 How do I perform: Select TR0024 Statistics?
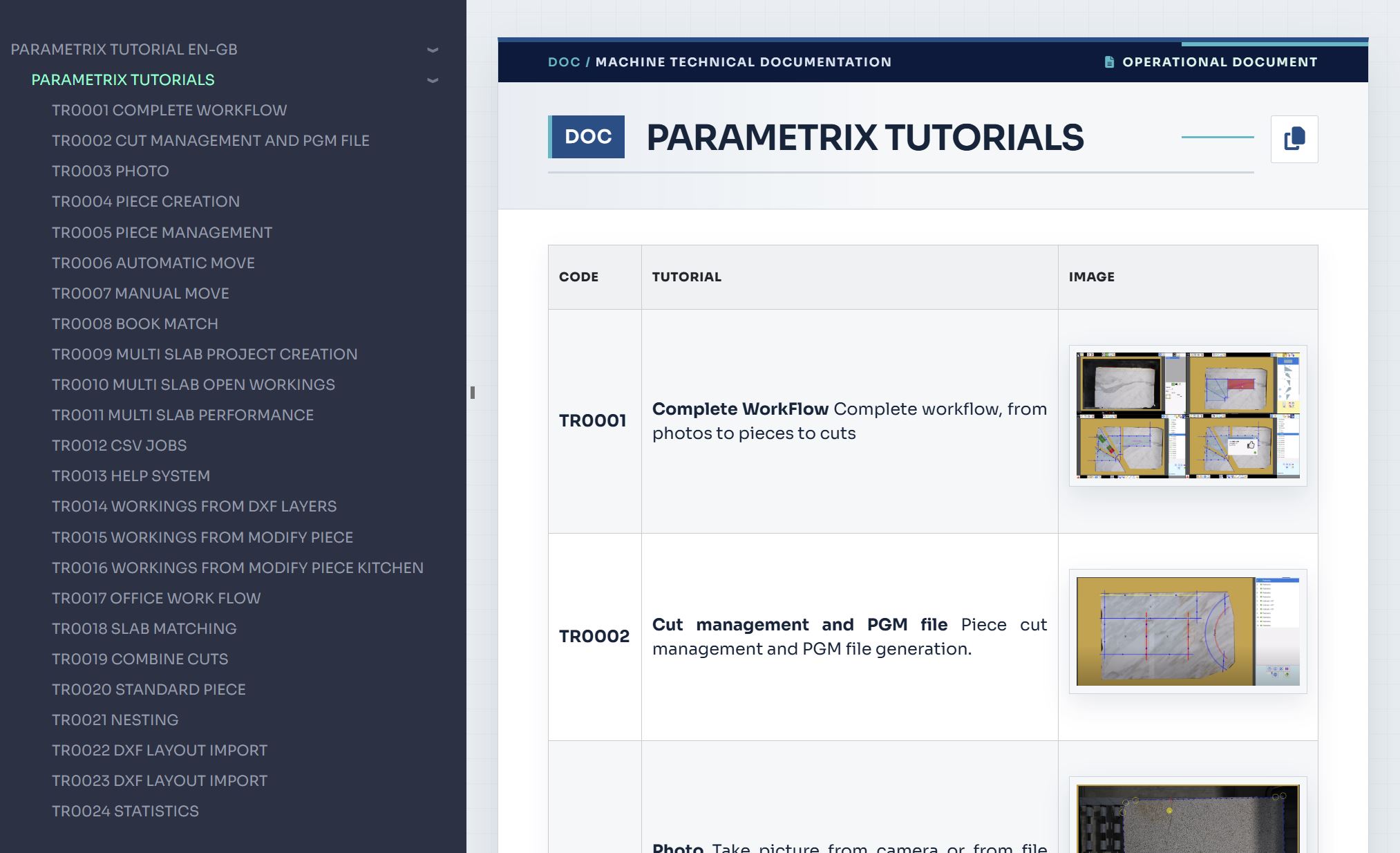[x=125, y=812]
